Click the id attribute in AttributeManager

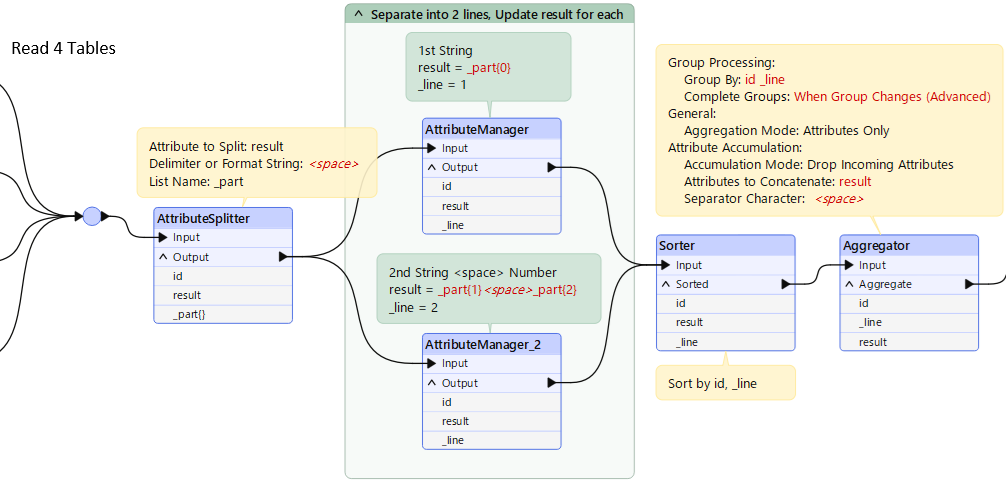[491, 187]
